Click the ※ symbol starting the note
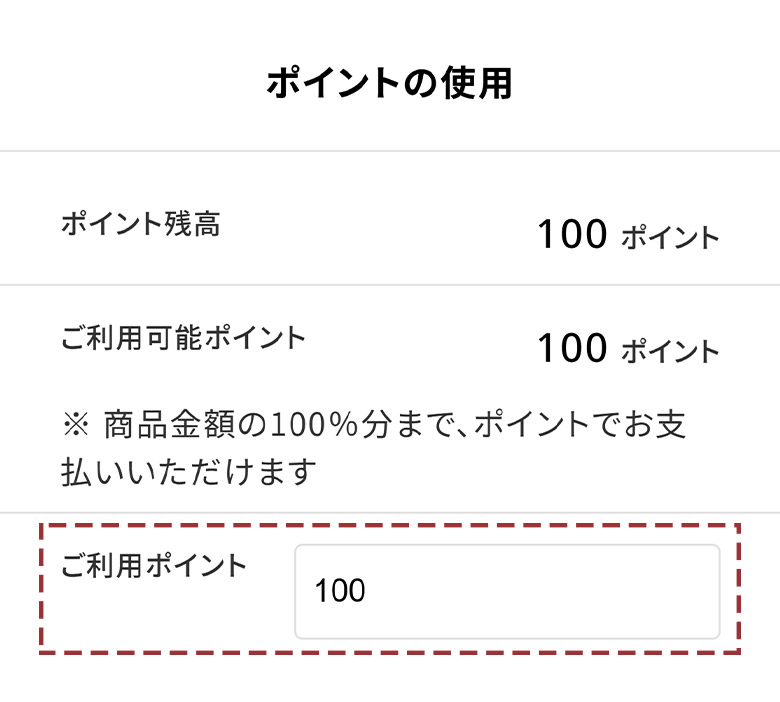The width and height of the screenshot is (780, 702). [75, 424]
